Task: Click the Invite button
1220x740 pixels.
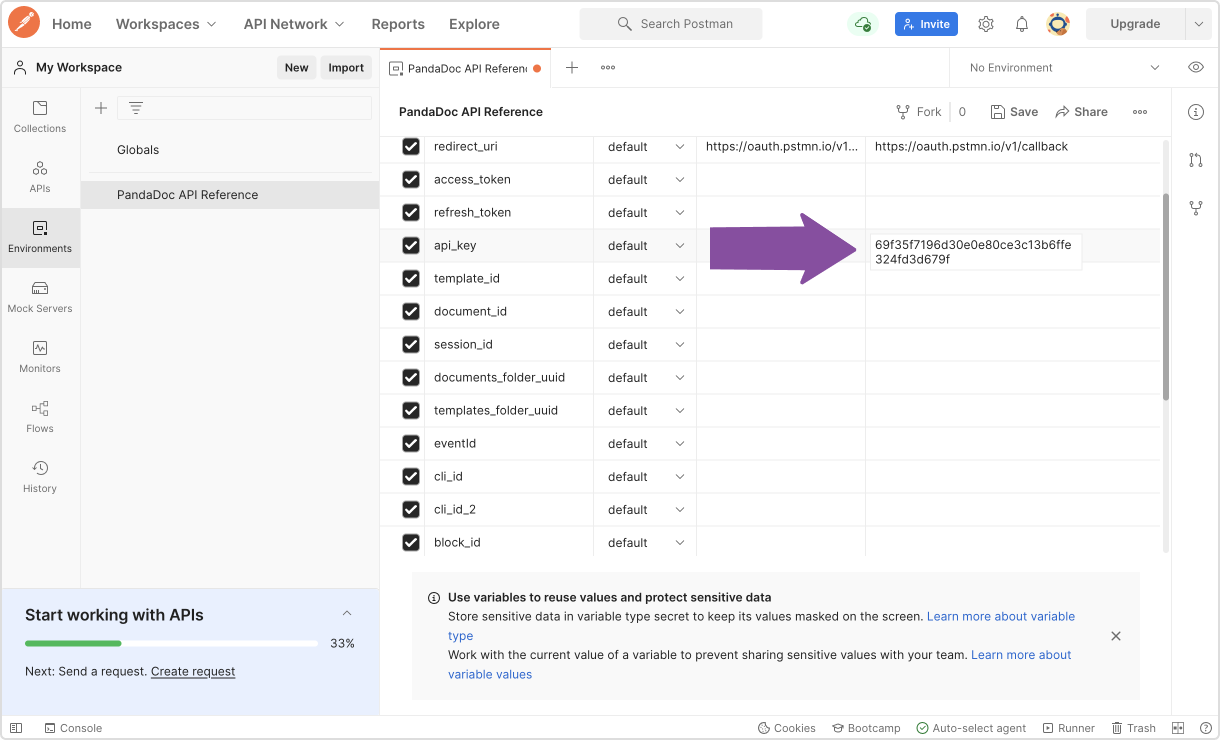Action: click(926, 24)
